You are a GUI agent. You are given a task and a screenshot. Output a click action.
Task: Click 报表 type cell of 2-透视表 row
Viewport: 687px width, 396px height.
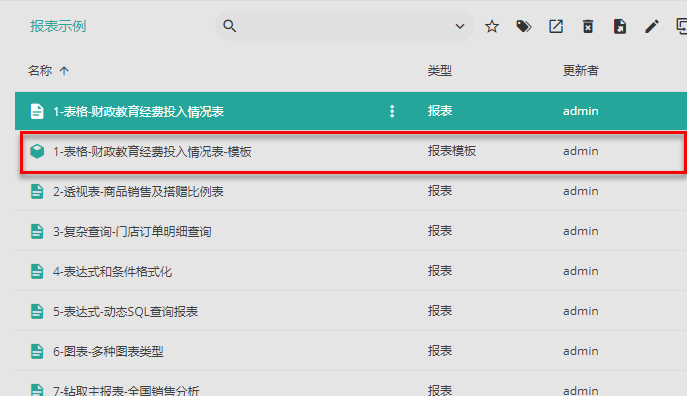pyautogui.click(x=439, y=191)
